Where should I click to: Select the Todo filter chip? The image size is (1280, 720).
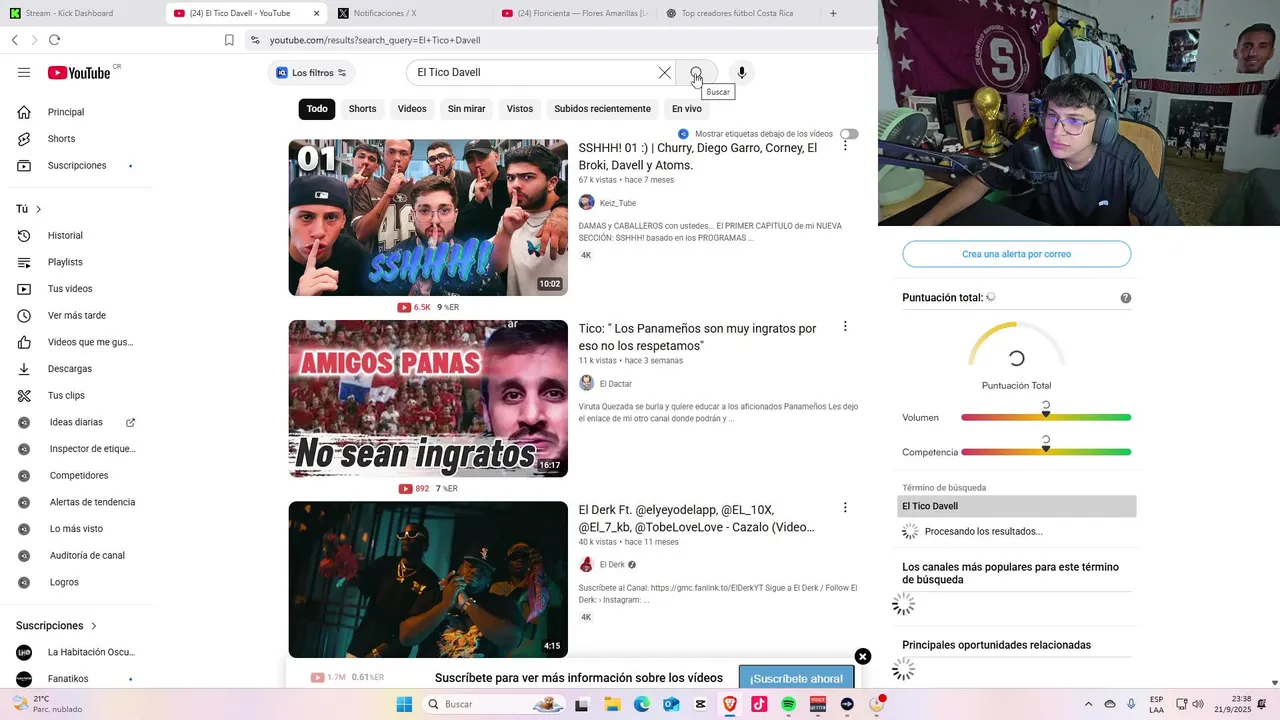[x=317, y=109]
